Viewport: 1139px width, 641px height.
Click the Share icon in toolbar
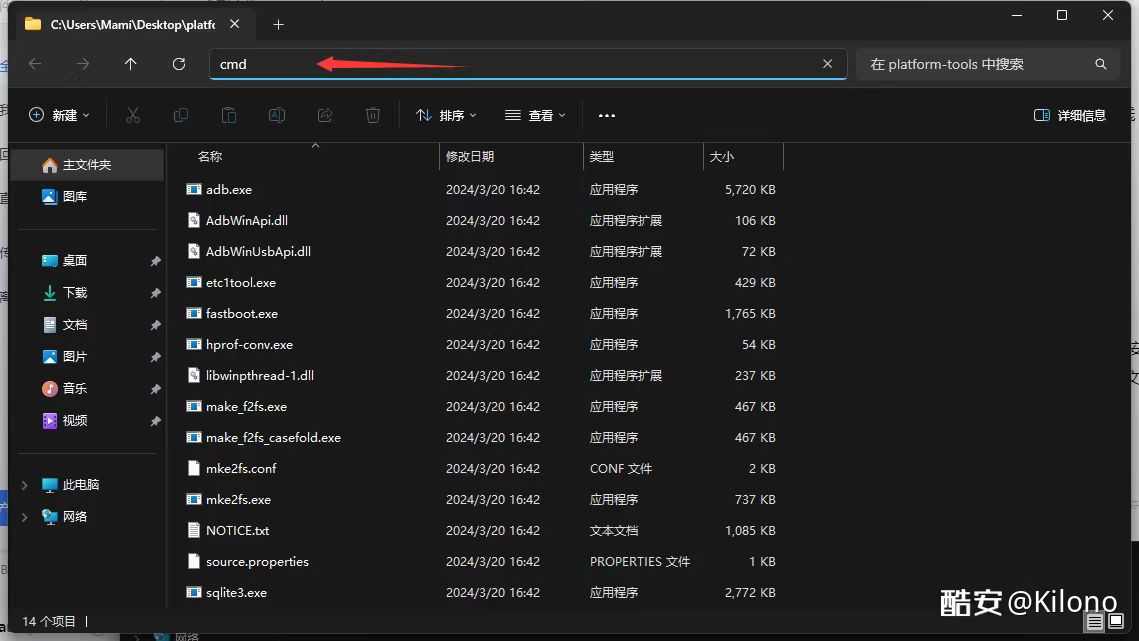pyautogui.click(x=325, y=115)
